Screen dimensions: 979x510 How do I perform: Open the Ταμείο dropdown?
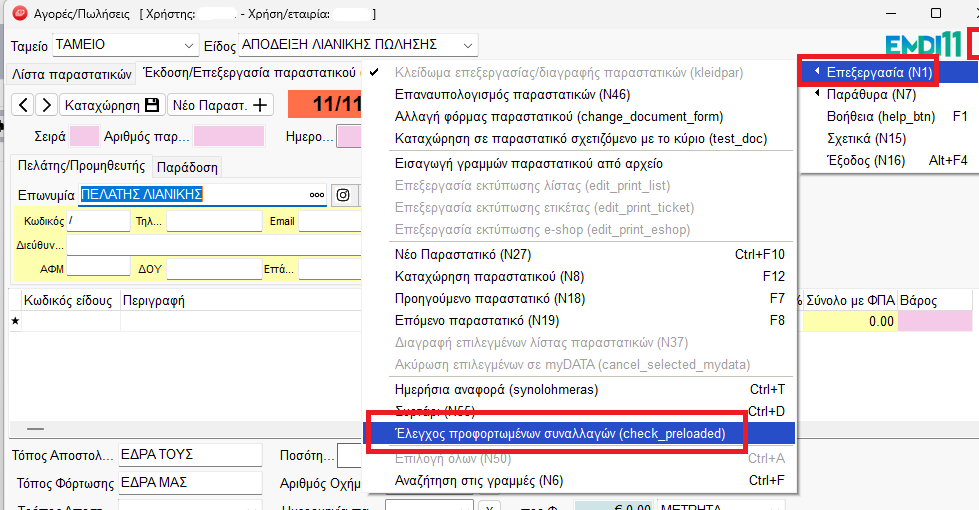(189, 45)
